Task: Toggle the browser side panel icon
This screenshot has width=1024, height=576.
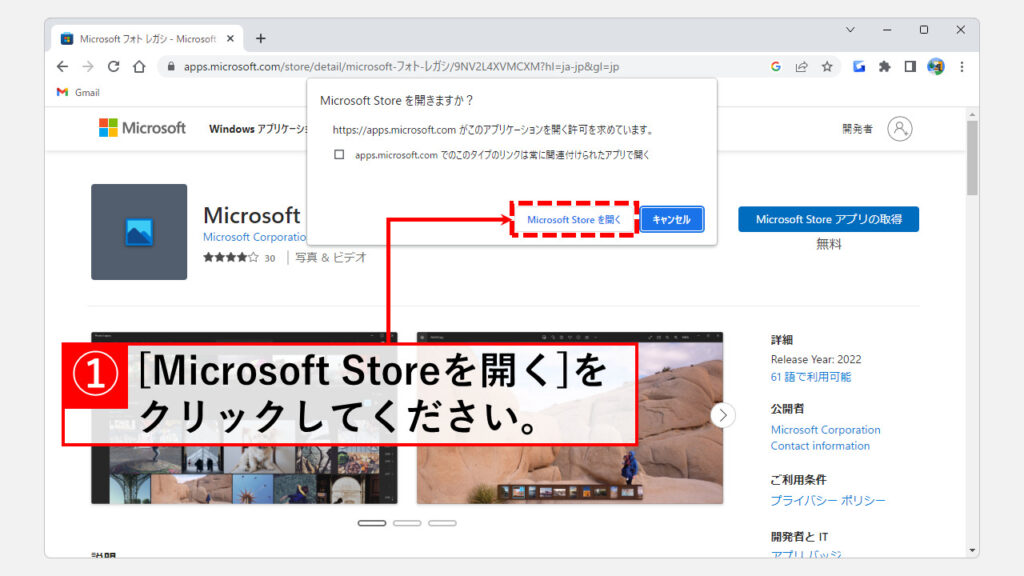Action: (910, 67)
